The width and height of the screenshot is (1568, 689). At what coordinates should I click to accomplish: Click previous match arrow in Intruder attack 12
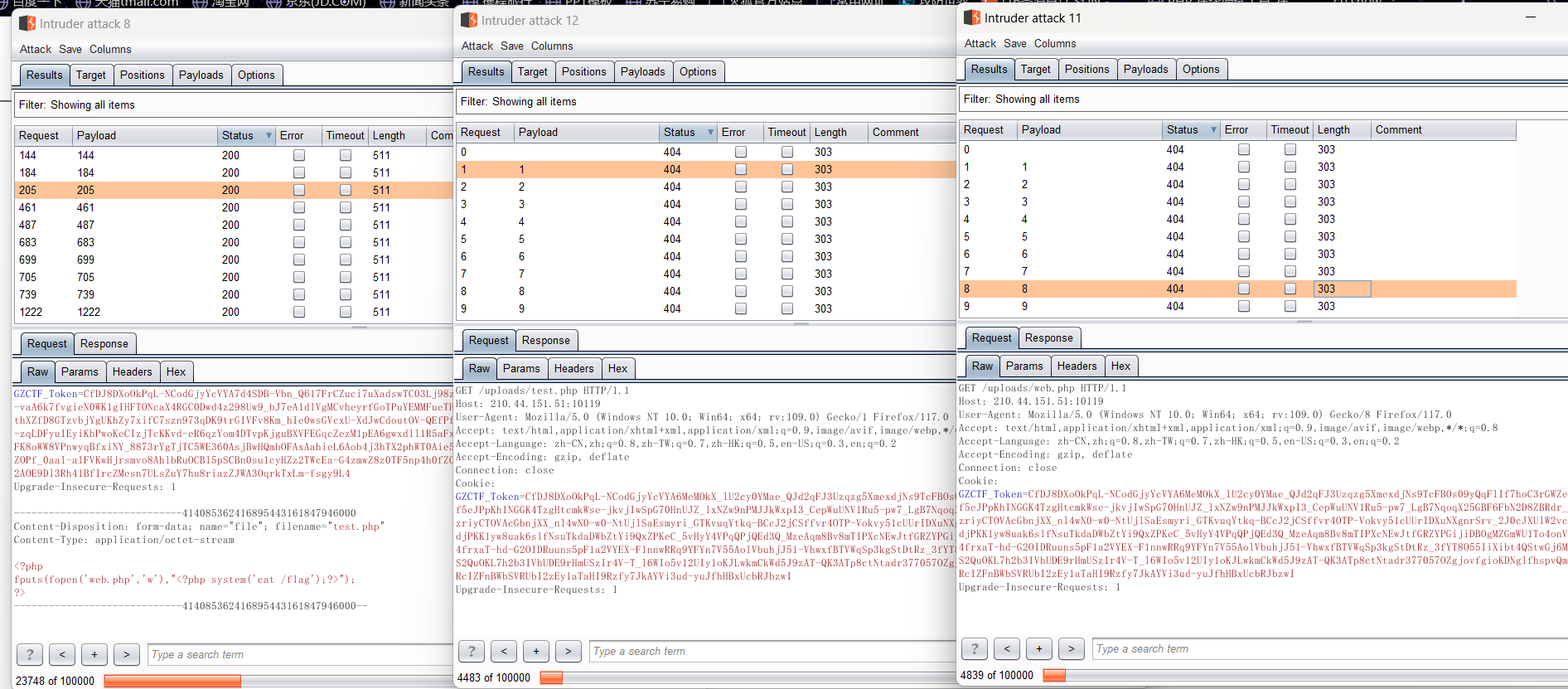point(504,651)
